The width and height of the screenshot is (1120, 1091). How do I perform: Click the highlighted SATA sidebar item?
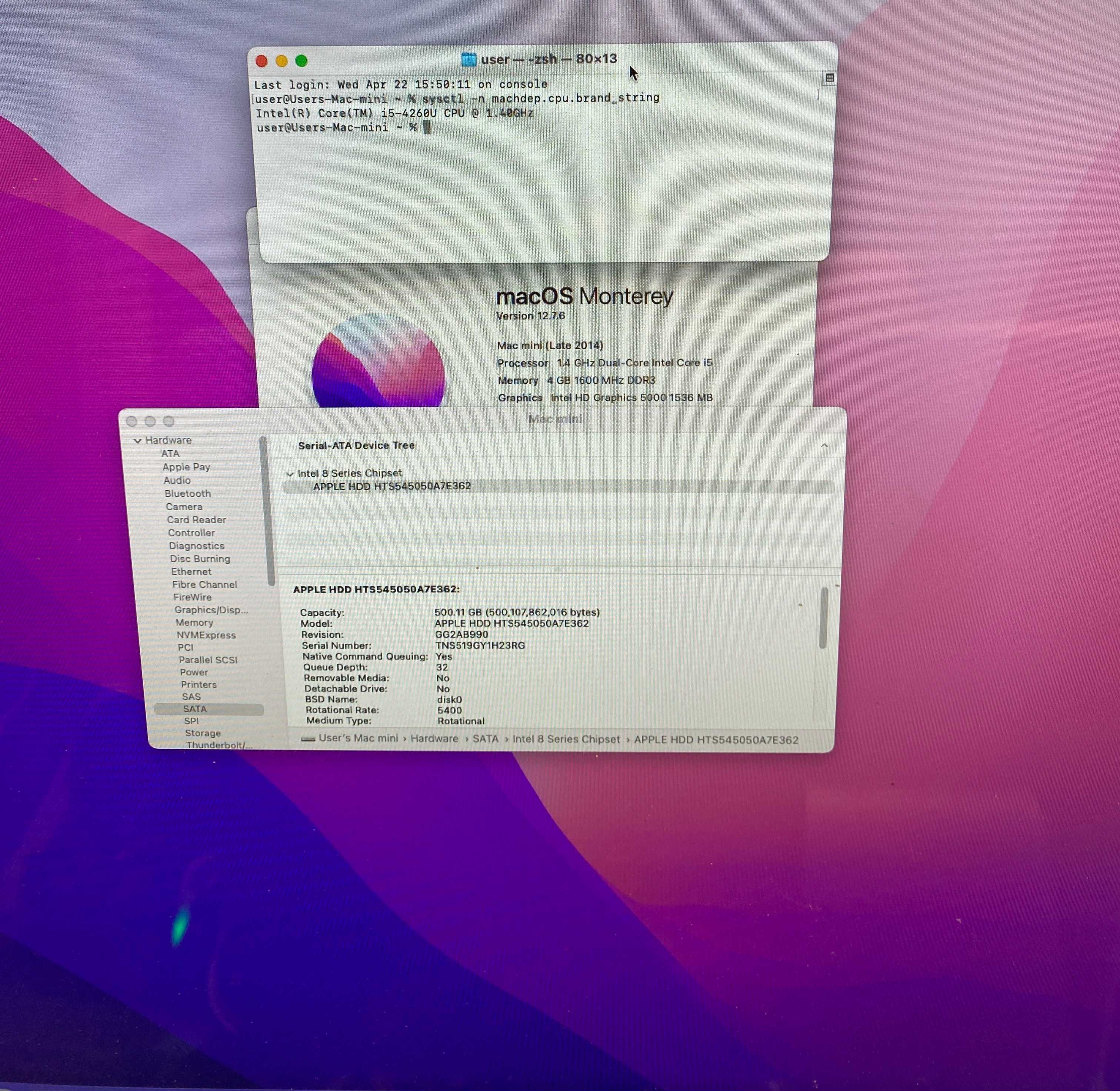[209, 710]
